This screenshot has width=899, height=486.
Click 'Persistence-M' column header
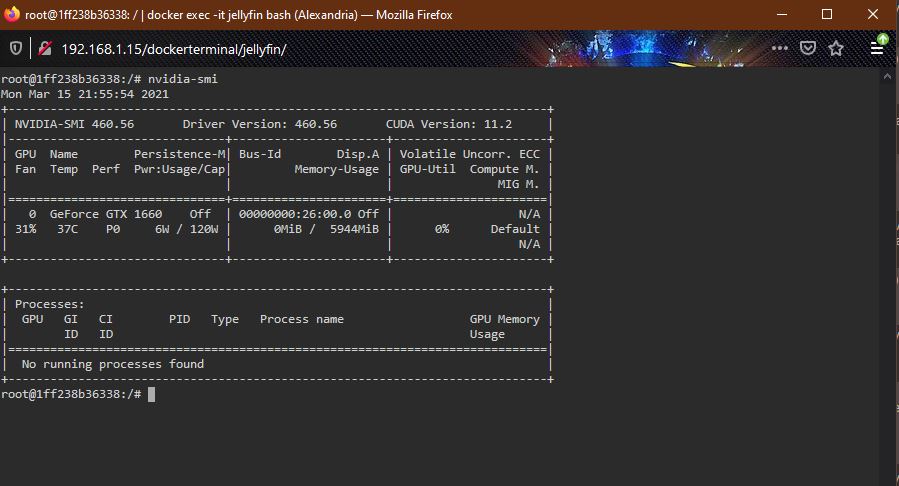(179, 154)
